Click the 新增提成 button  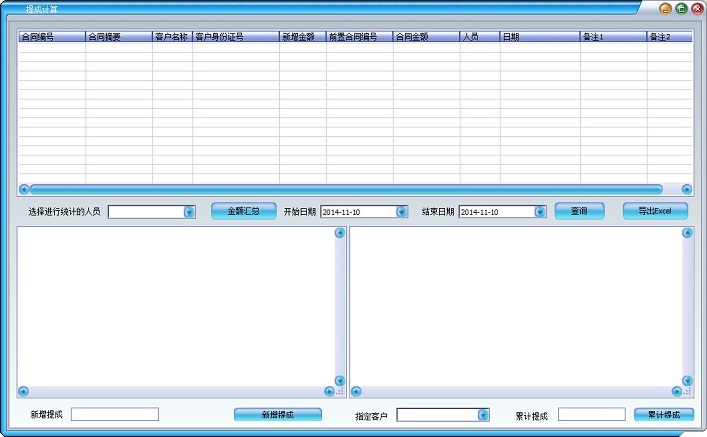pos(278,414)
